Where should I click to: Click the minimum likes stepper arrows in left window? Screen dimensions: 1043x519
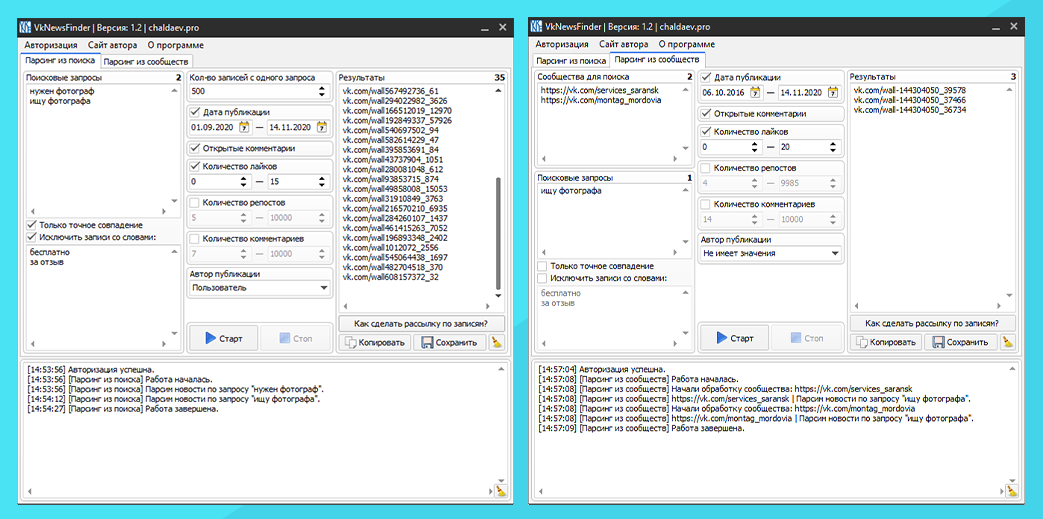click(x=243, y=181)
